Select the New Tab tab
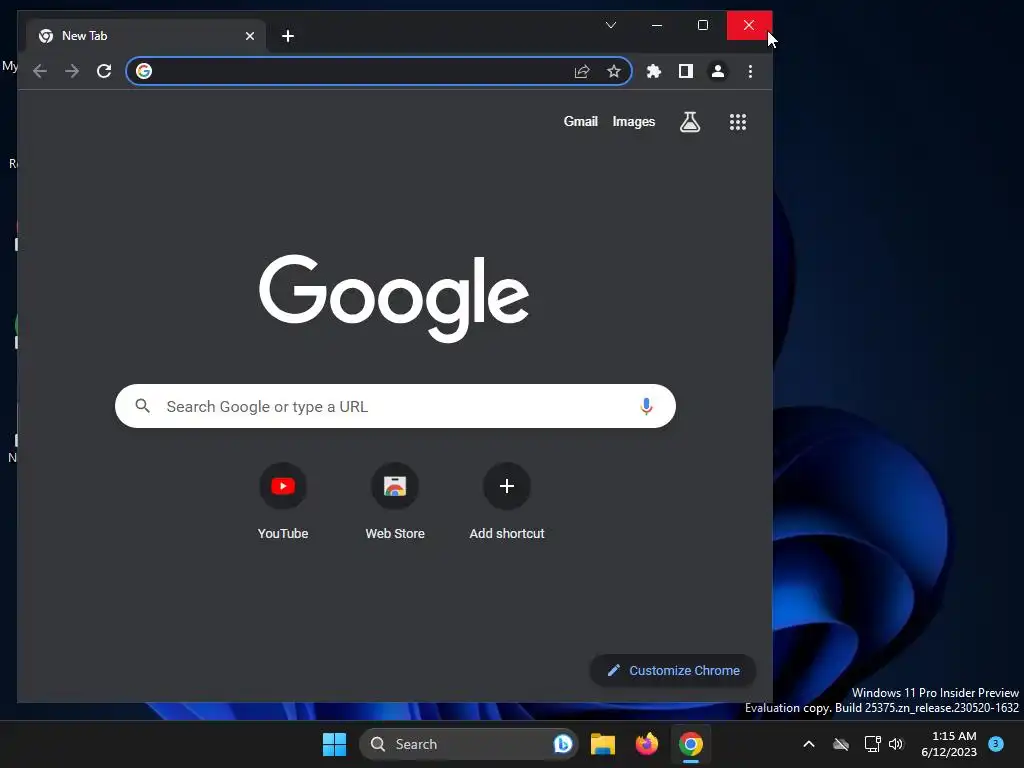 (146, 36)
